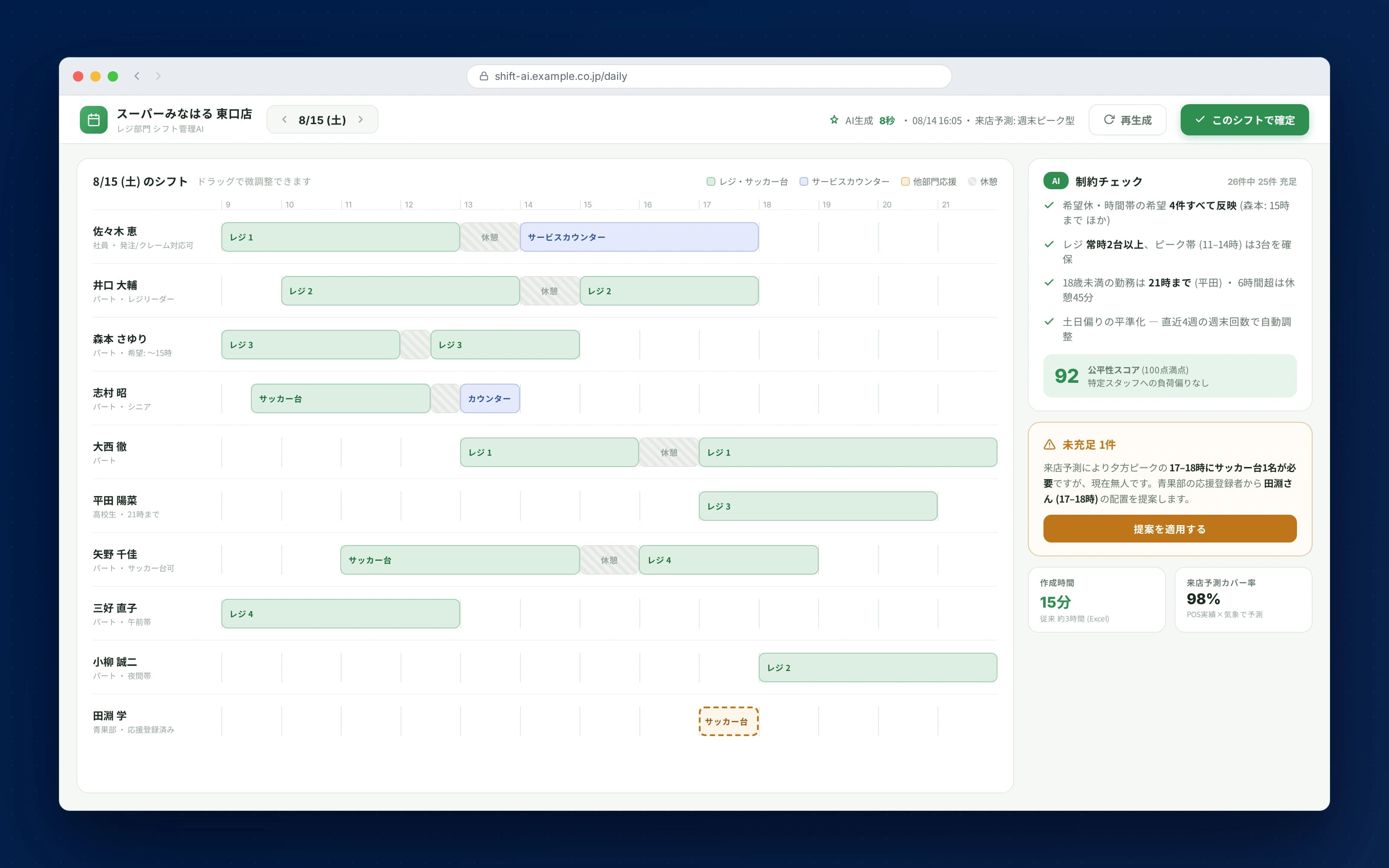Click the green calendar app logo

[x=94, y=119]
